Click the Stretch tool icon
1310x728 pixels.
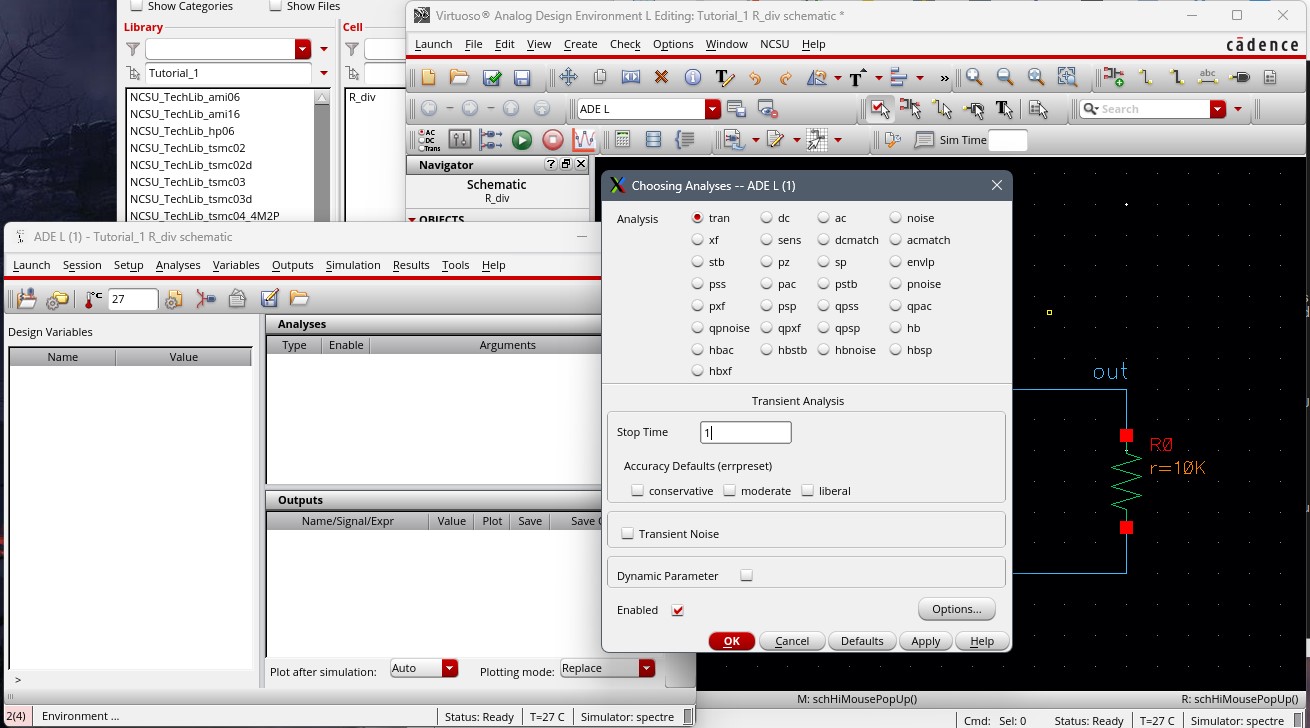click(630, 77)
